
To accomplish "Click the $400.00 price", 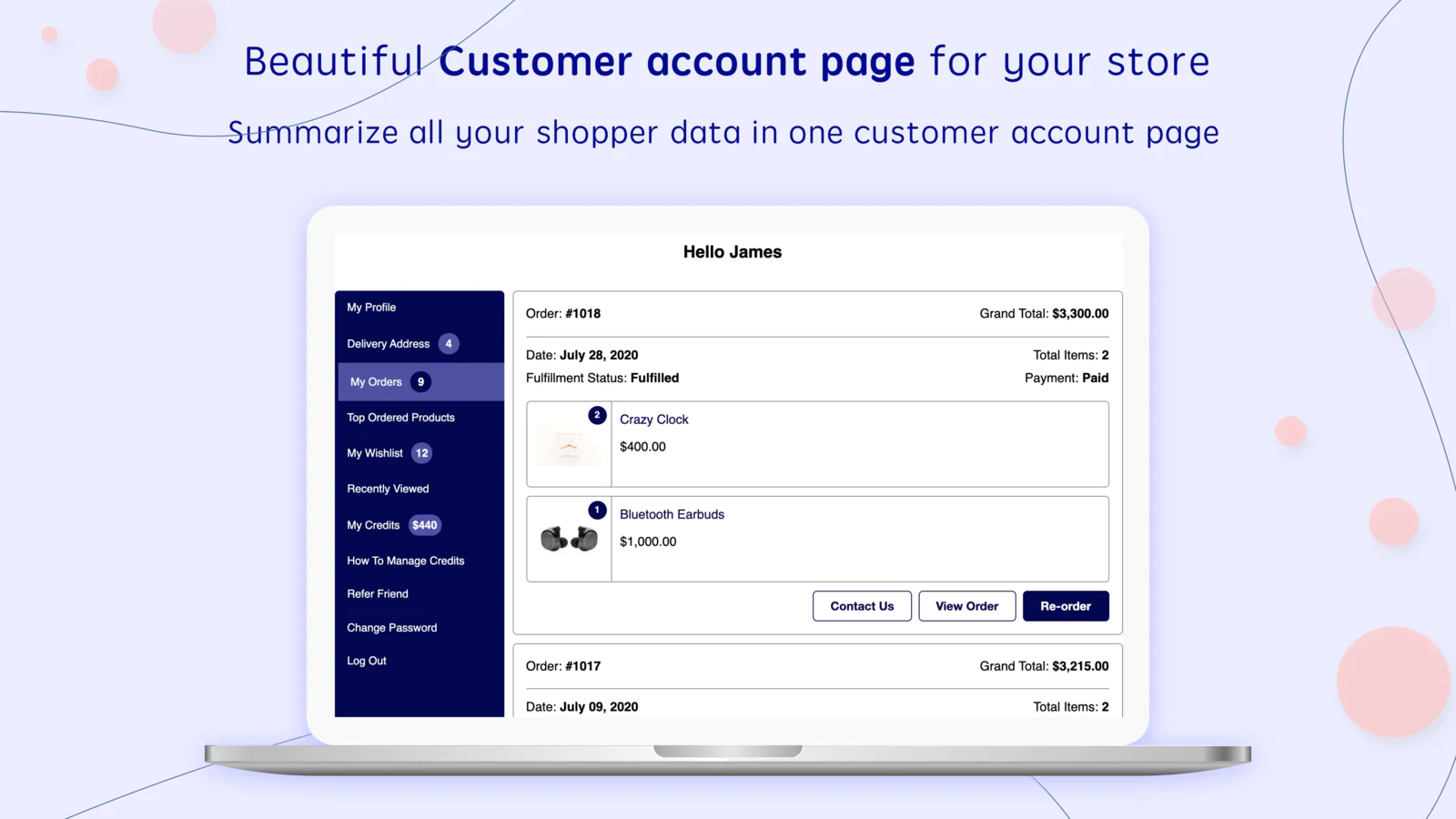I will (x=642, y=447).
